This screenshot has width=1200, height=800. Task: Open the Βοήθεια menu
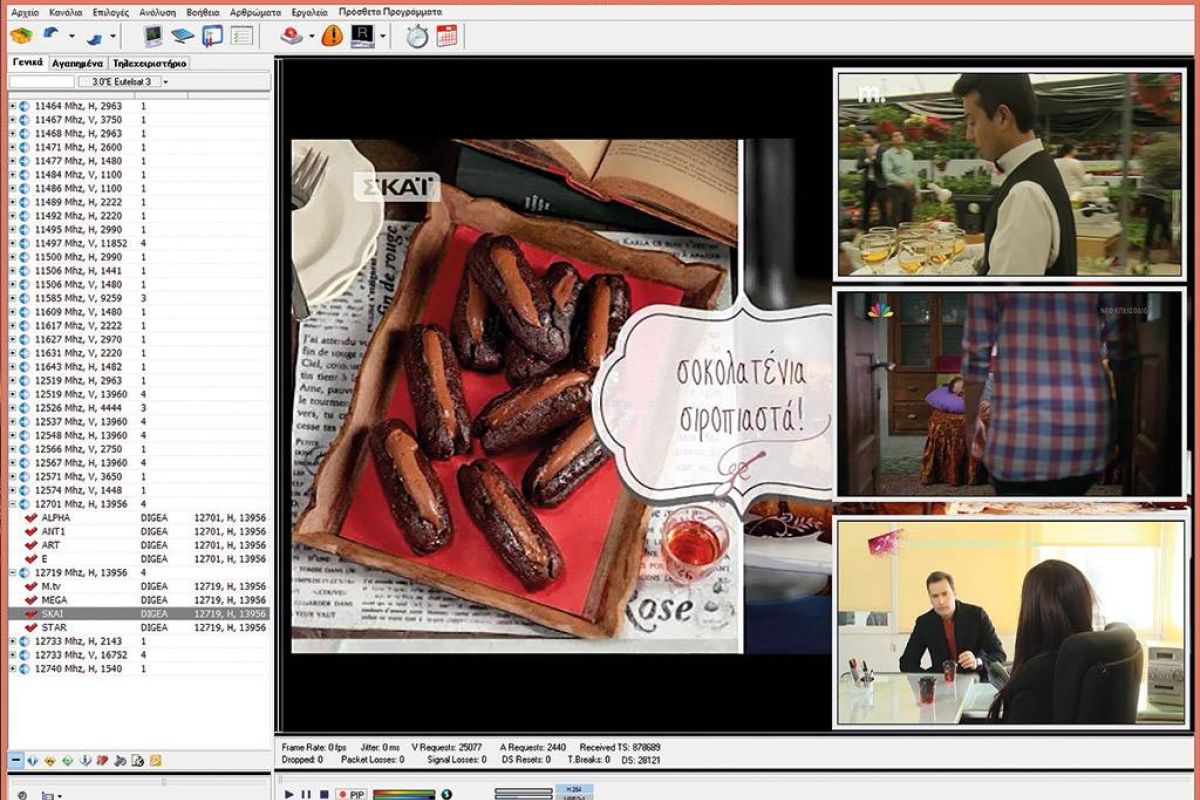coord(203,12)
